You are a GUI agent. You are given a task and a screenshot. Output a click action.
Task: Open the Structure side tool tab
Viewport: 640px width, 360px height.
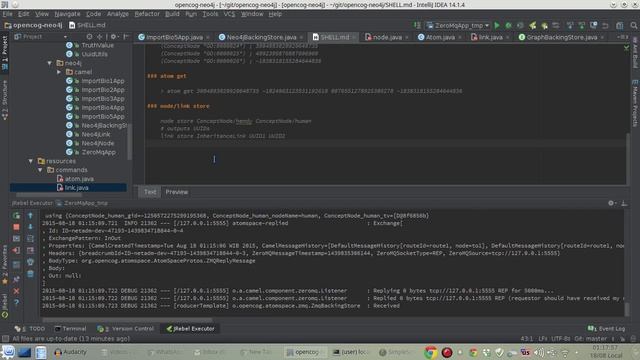tap(4, 99)
